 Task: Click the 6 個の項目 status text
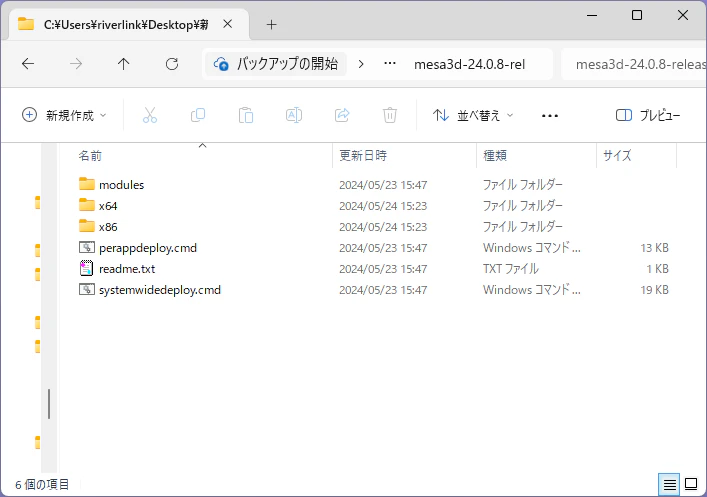(42, 485)
